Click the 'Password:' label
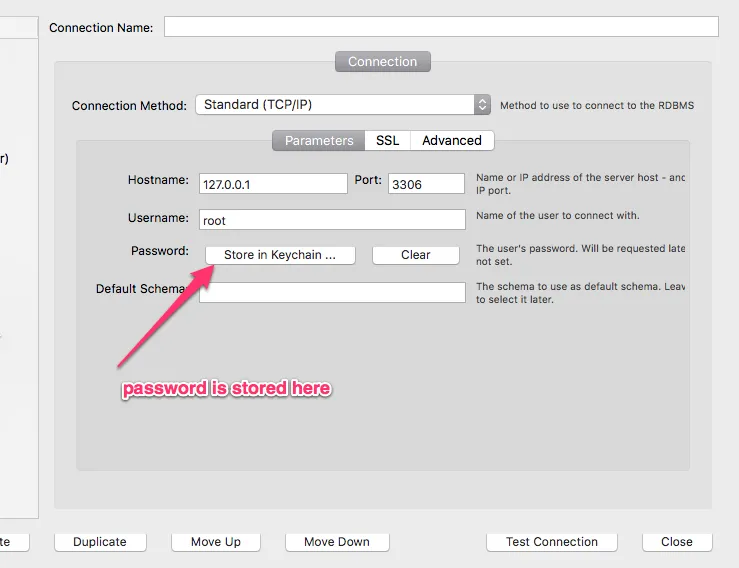Image resolution: width=739 pixels, height=568 pixels. click(x=160, y=251)
